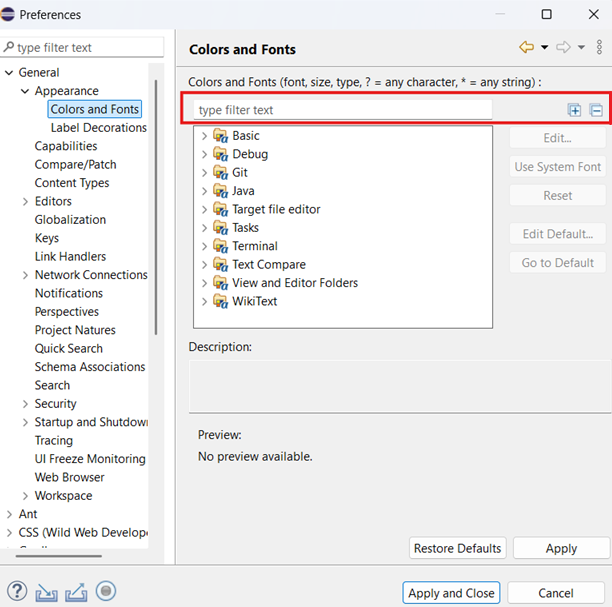Open the Web Browser preference page
Viewport: 612px width, 607px height.
[69, 477]
